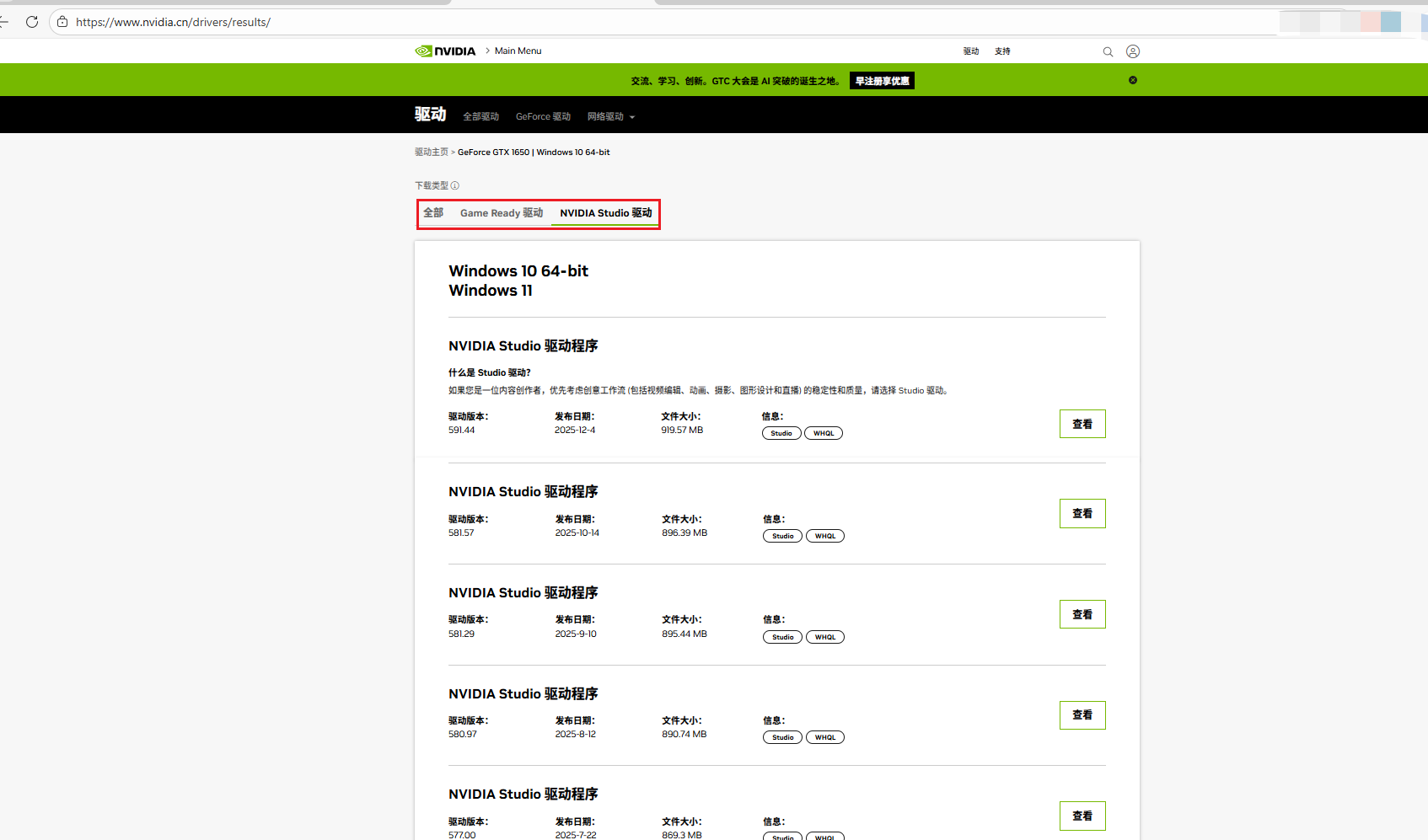
Task: Click release date 2025-12-4
Action: tap(575, 431)
